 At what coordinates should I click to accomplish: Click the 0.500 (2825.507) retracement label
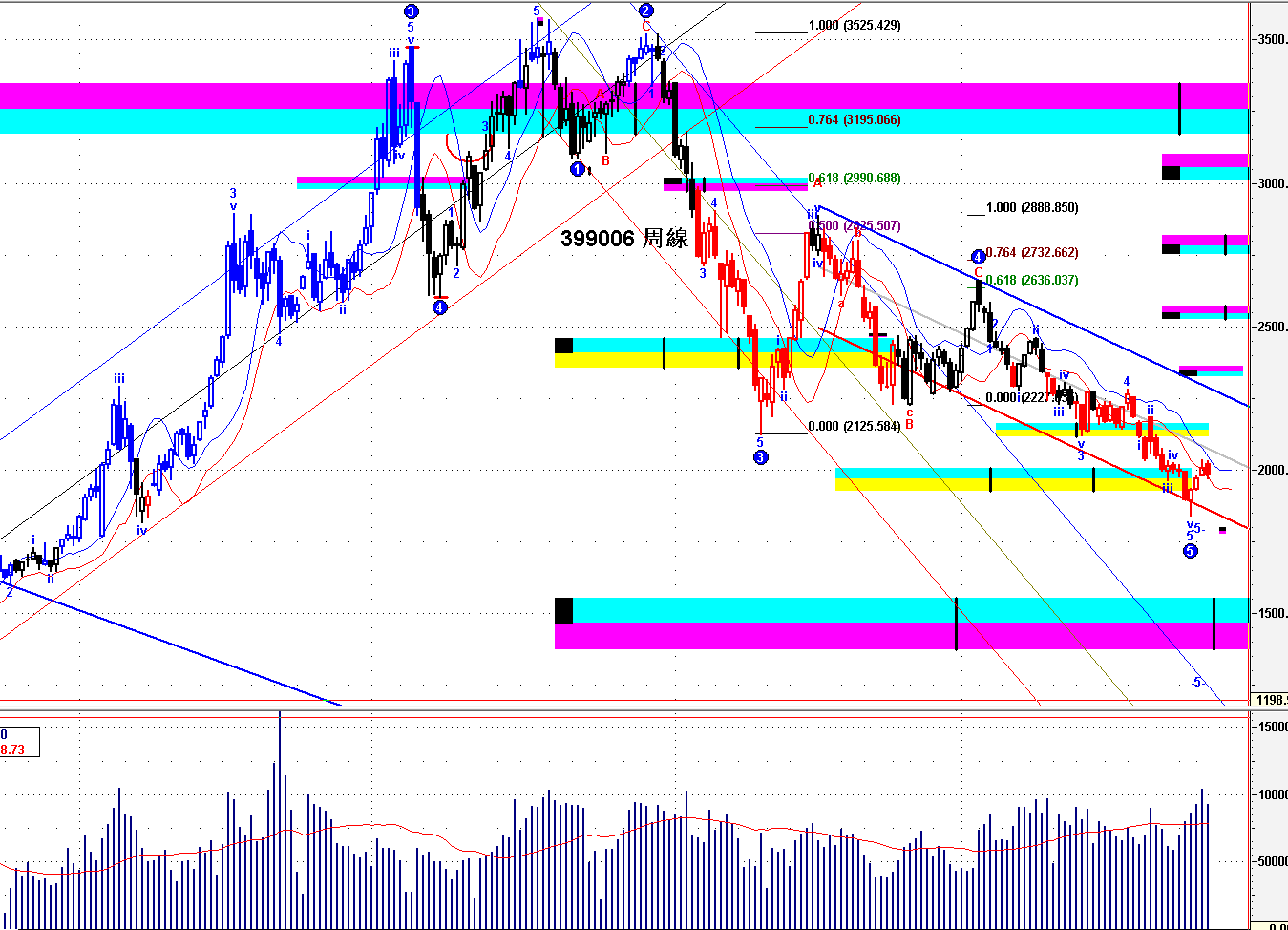point(855,225)
